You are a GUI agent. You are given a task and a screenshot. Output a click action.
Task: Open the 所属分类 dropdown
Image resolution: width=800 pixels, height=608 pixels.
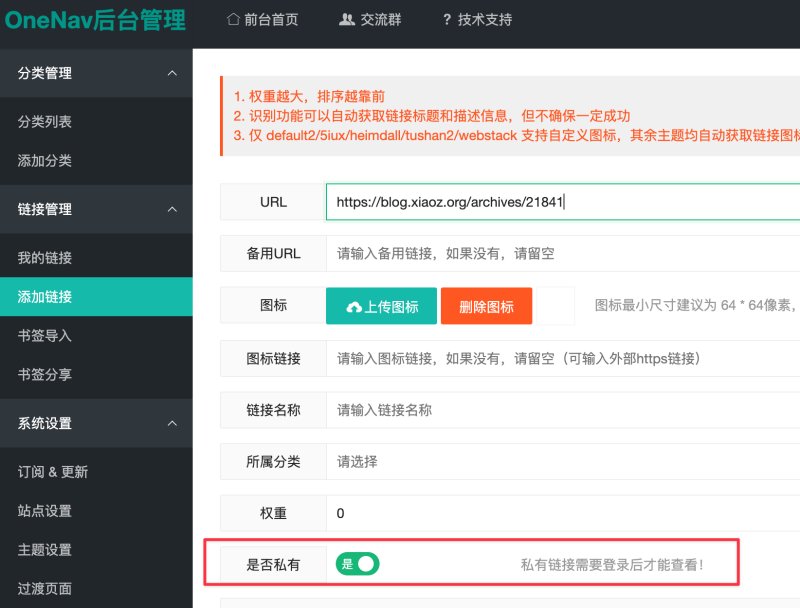point(563,462)
